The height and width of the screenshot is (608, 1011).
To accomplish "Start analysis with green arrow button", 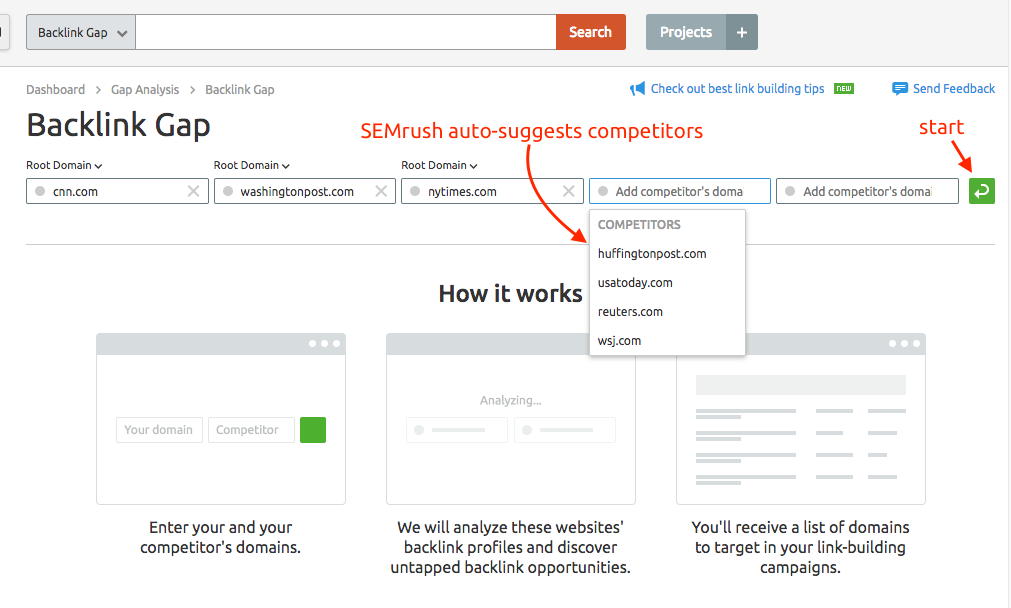I will click(x=981, y=191).
